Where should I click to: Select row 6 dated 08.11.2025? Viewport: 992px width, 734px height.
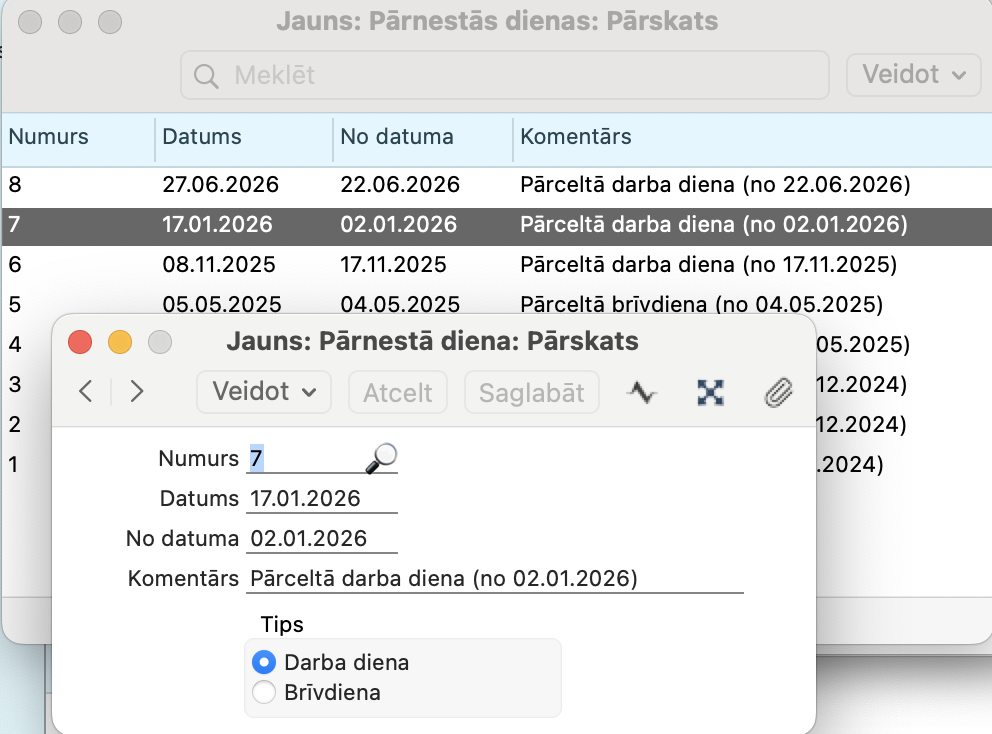(x=220, y=265)
